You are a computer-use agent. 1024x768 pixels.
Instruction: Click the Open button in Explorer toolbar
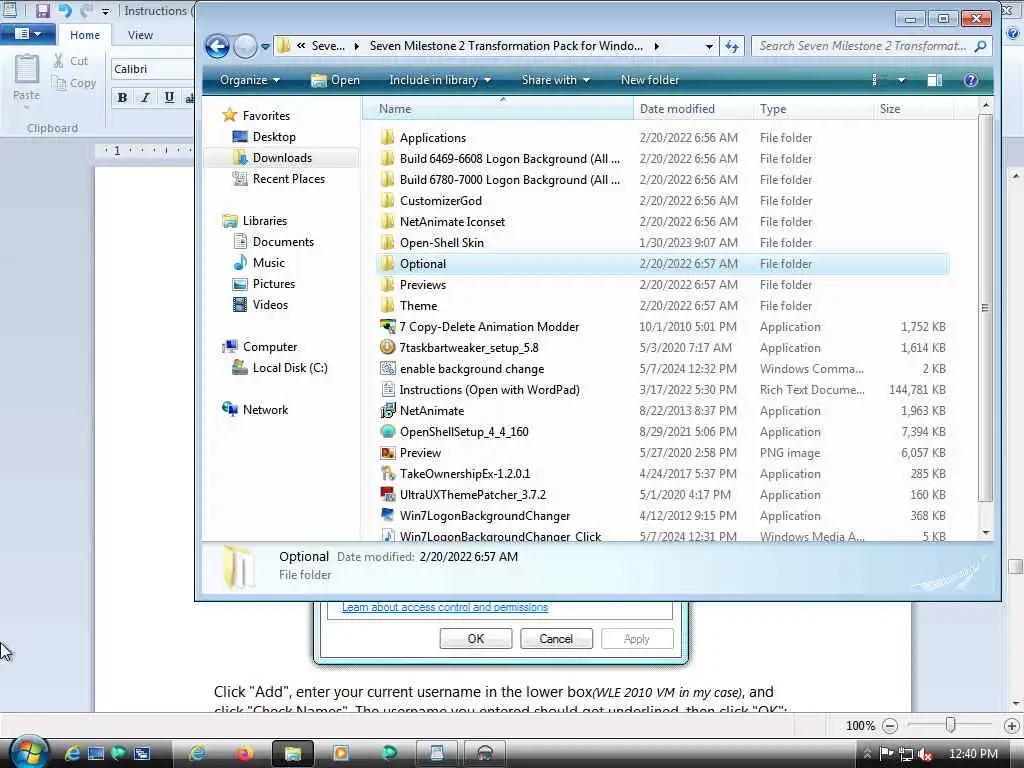click(x=336, y=80)
